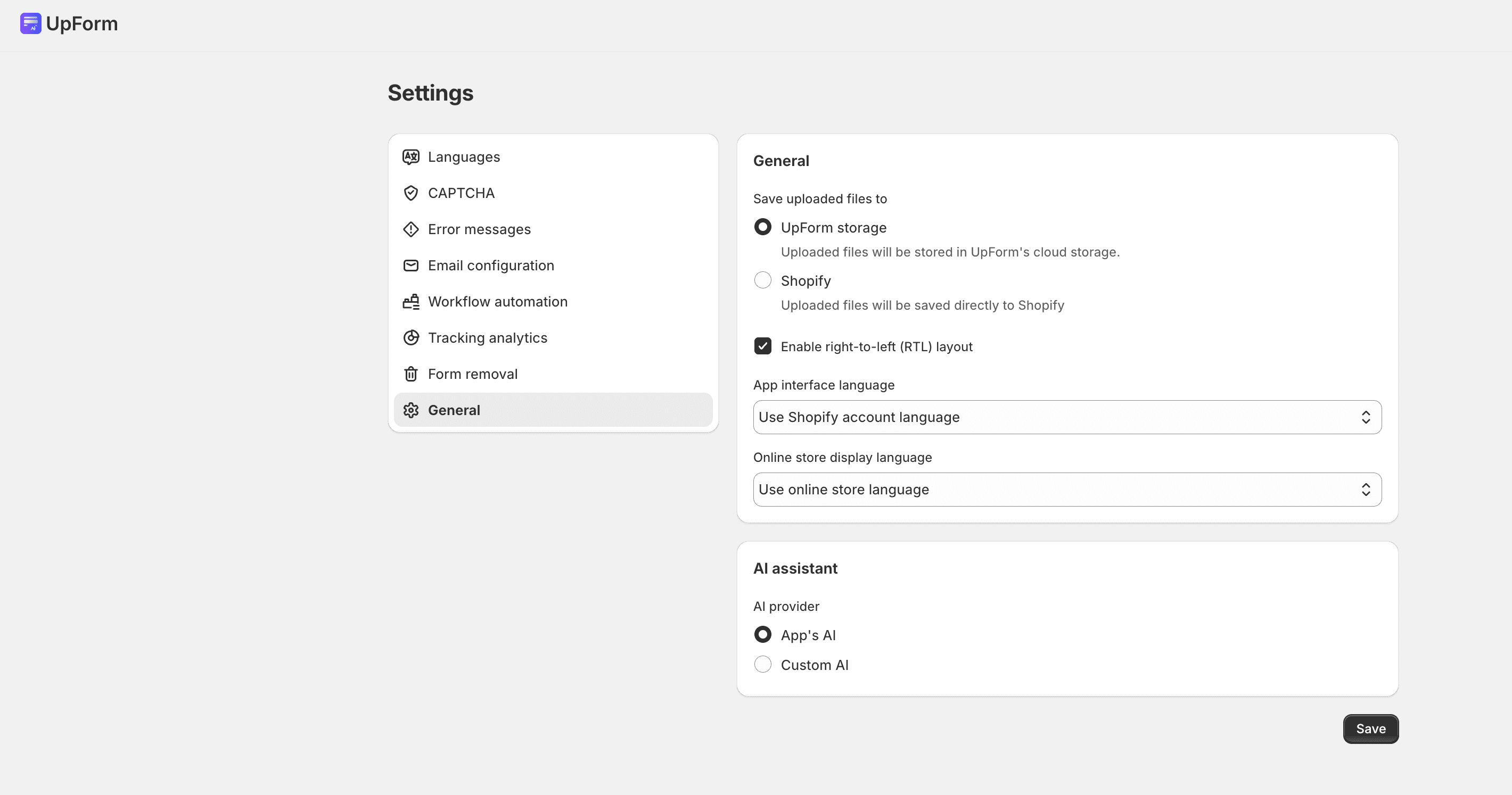Click the UpForm logo icon

pos(30,23)
